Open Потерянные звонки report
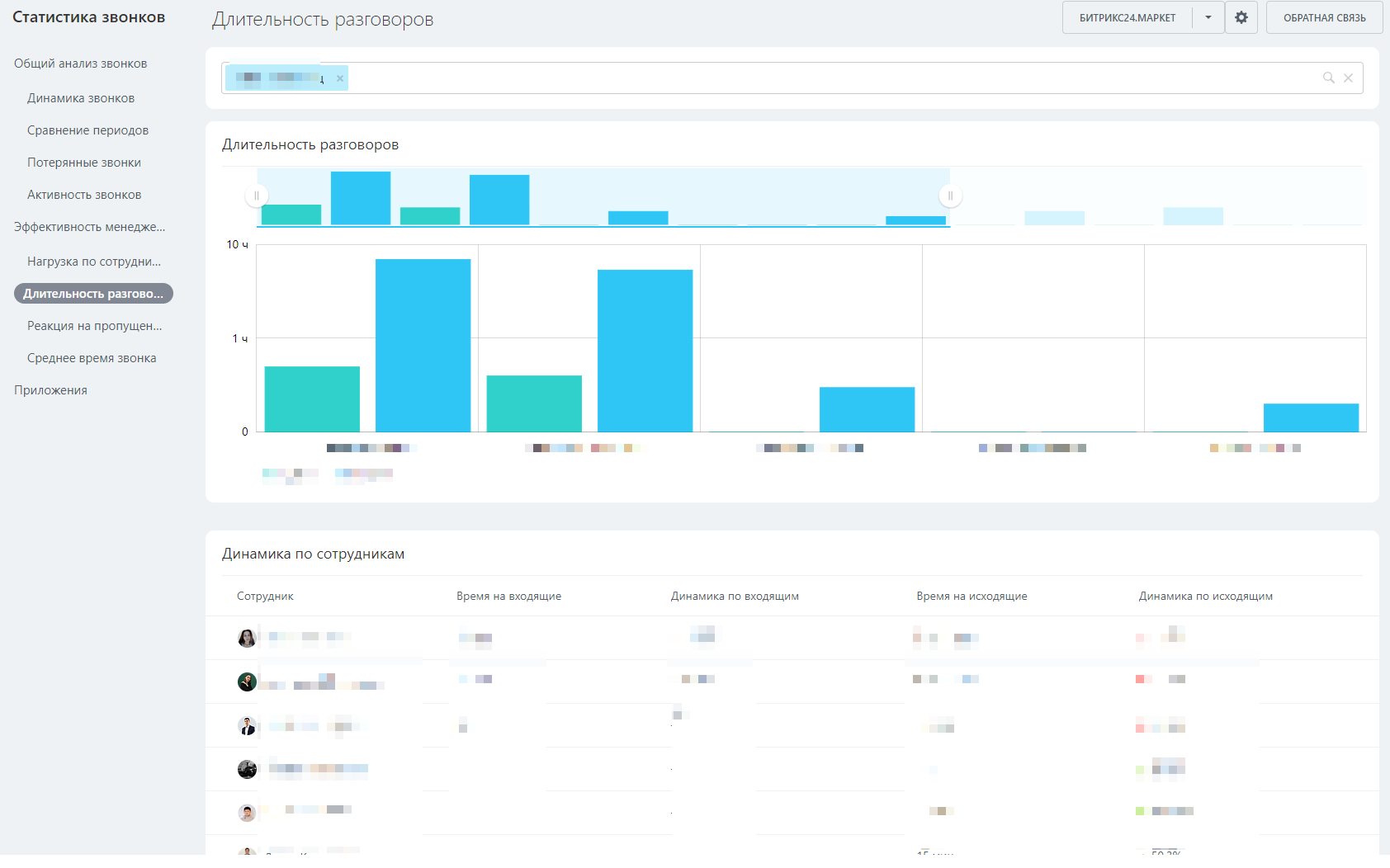1390x868 pixels. [84, 163]
